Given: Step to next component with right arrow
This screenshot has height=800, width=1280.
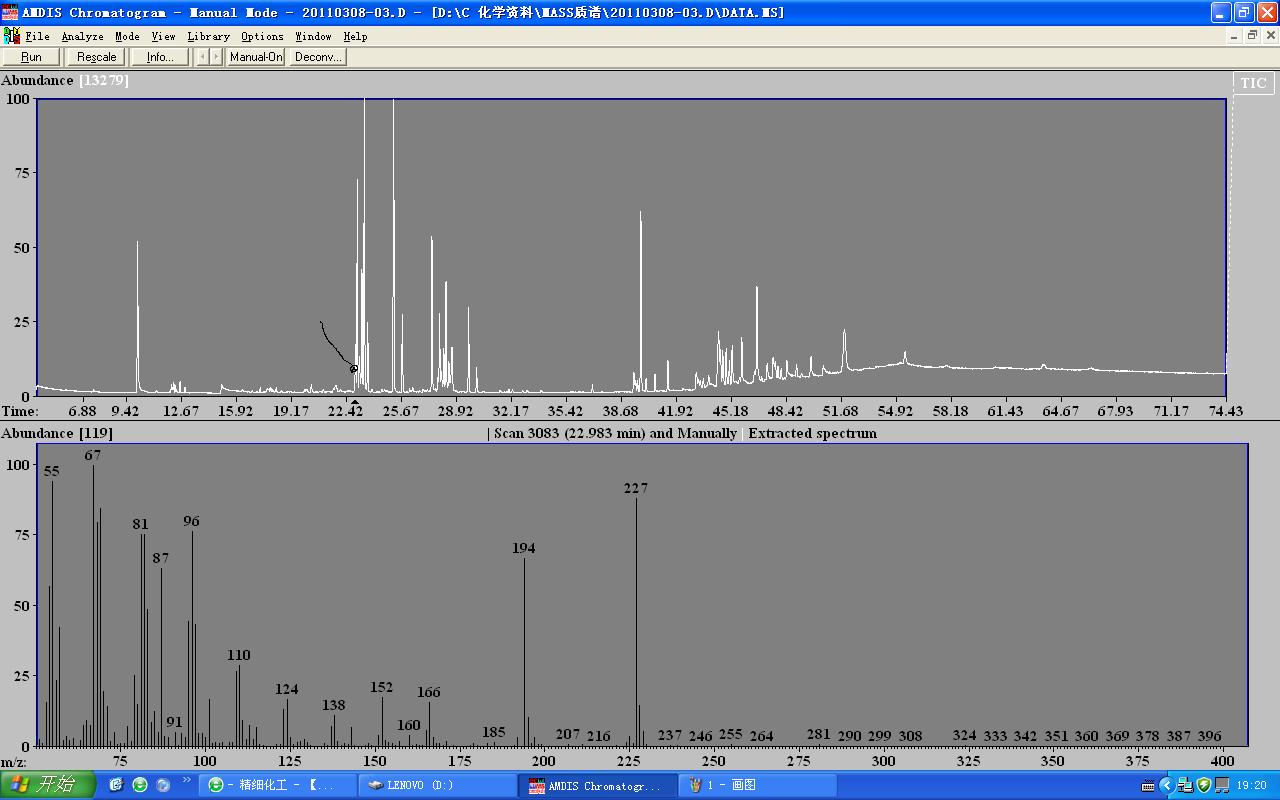Looking at the screenshot, I should click(x=216, y=57).
